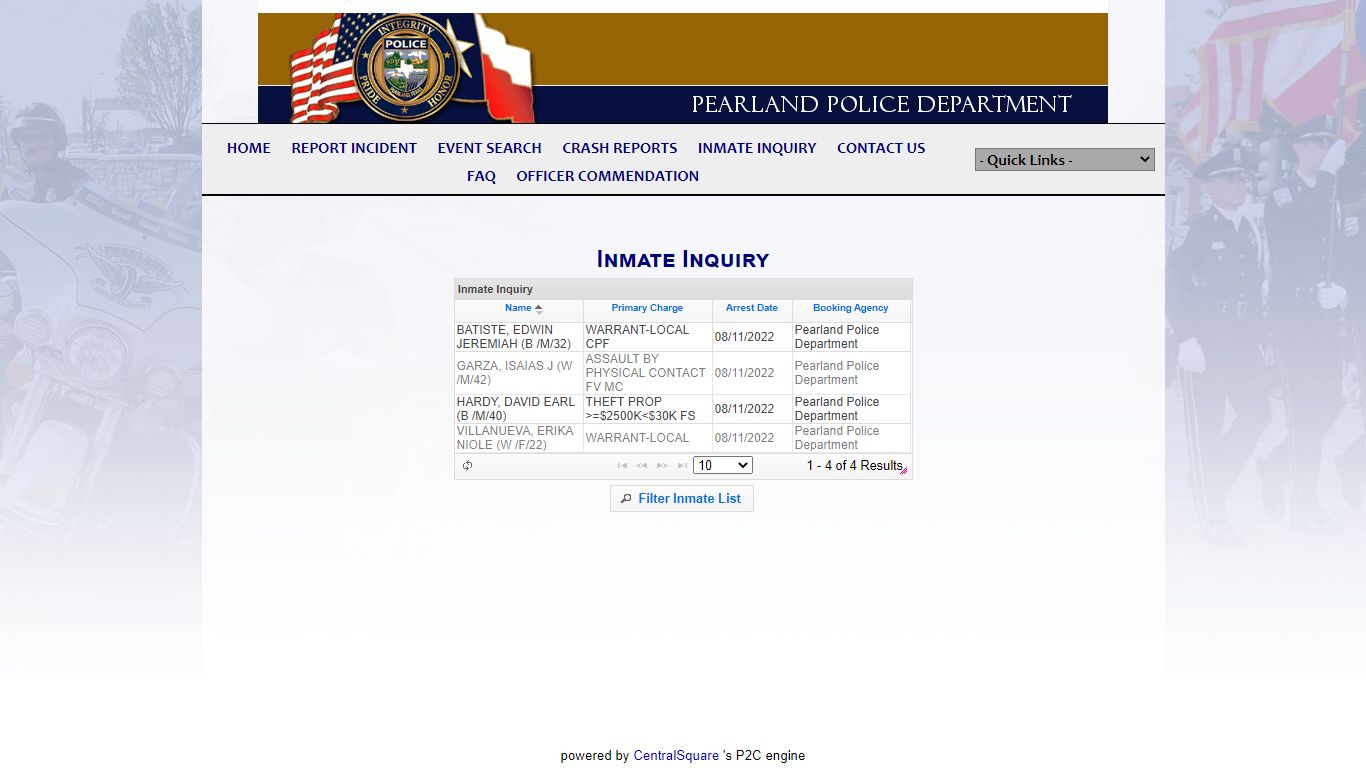The height and width of the screenshot is (768, 1366).
Task: Open OFFICER COMMENDATION page
Action: [x=607, y=176]
